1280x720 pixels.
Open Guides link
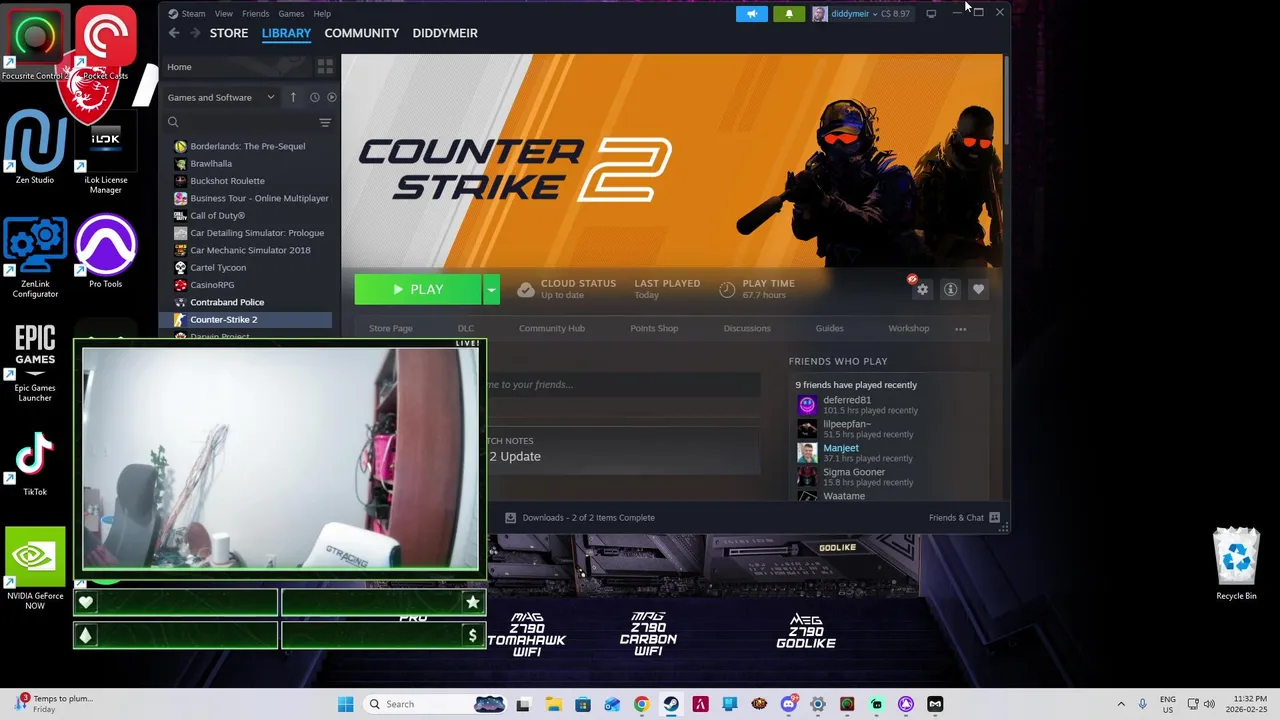pos(829,328)
